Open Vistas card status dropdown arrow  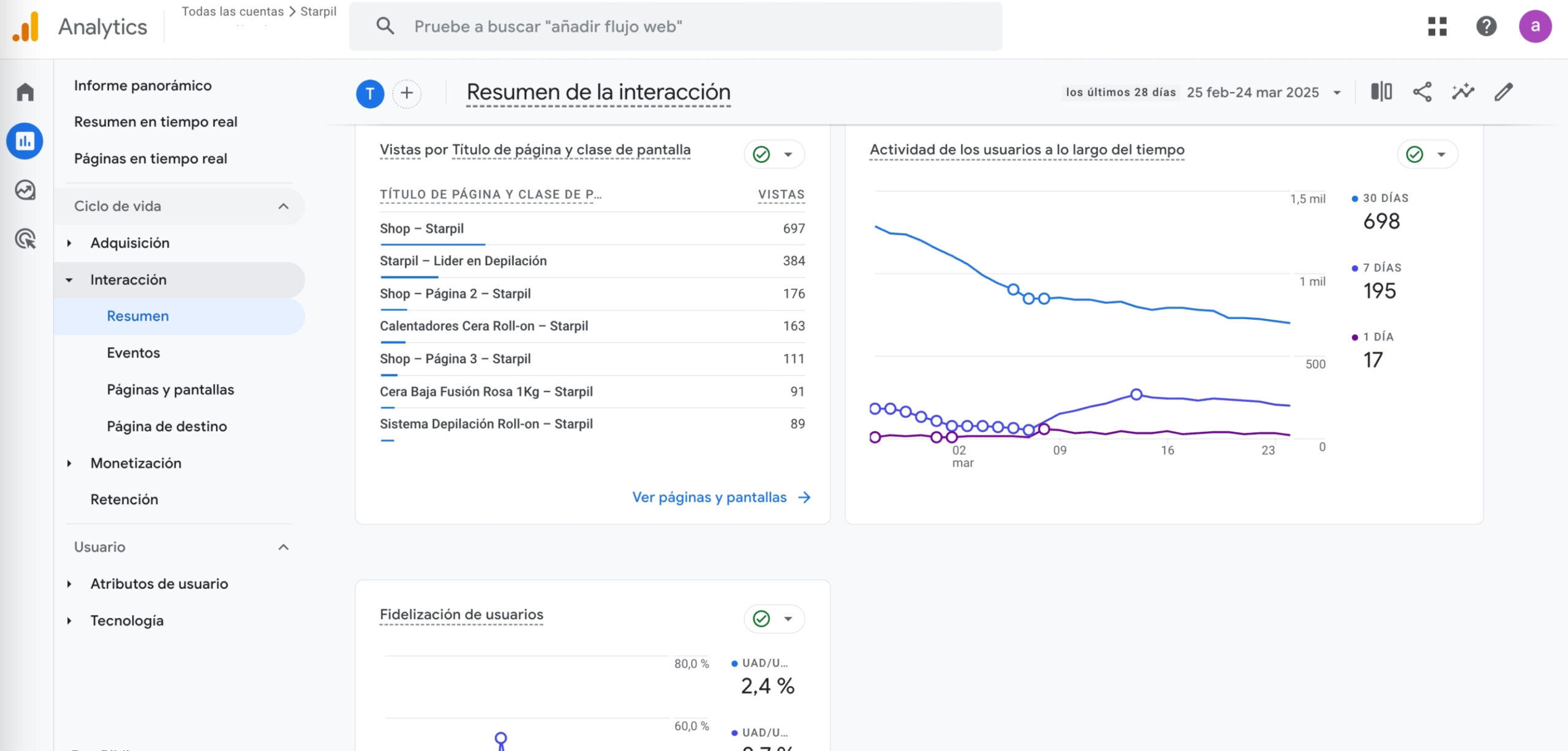click(788, 154)
